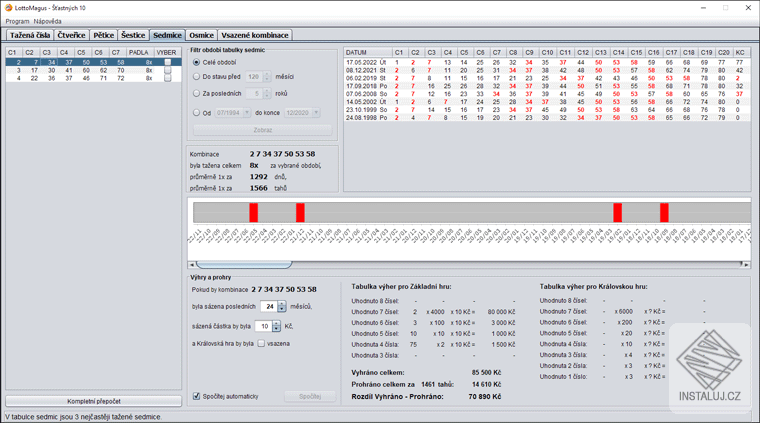Select the Celé období radio button
The width and height of the screenshot is (760, 423).
coord(197,62)
